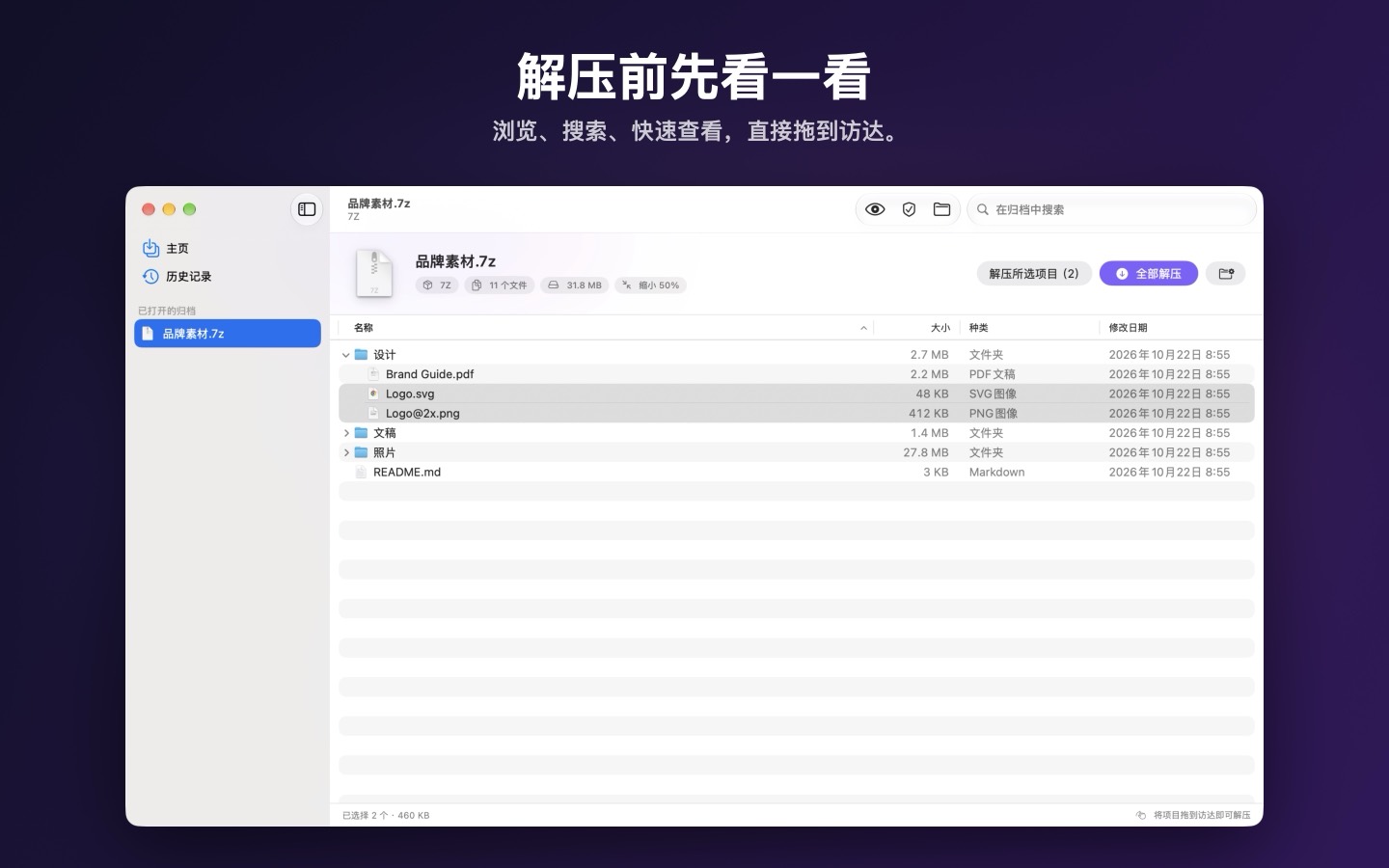Click status text 已选择 2 个 · 460 KB

click(386, 815)
